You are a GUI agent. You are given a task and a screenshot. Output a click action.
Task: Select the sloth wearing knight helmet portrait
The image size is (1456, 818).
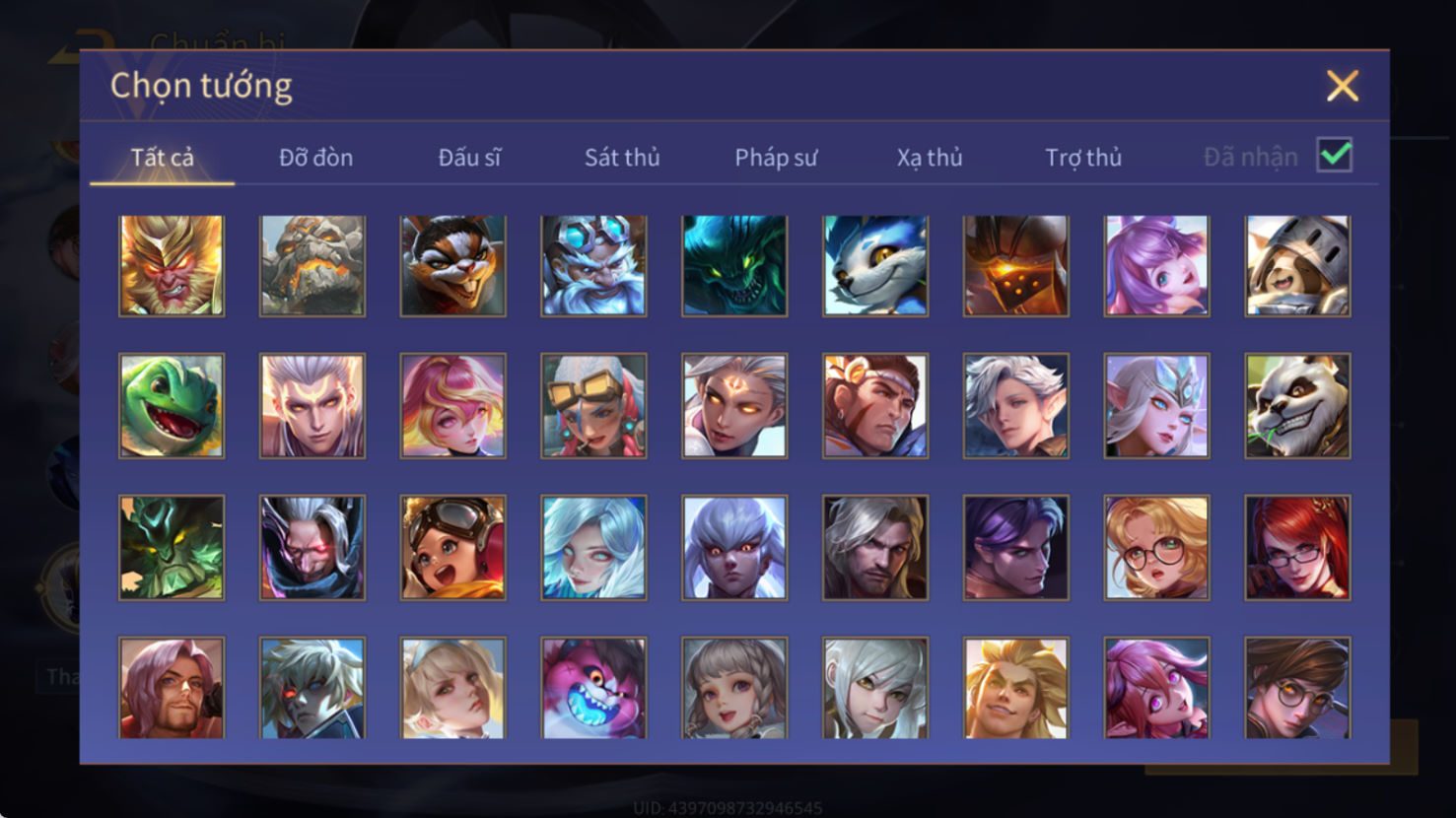(x=1297, y=266)
